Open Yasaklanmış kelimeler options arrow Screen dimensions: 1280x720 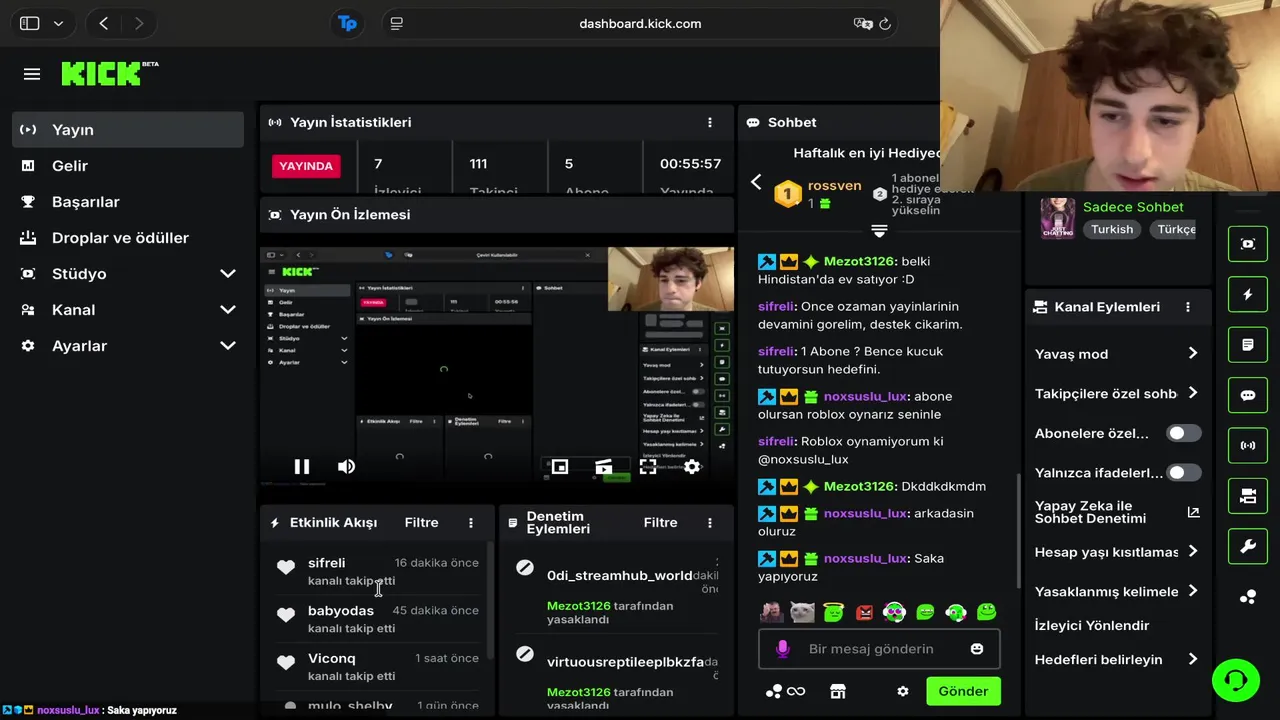pos(1193,591)
